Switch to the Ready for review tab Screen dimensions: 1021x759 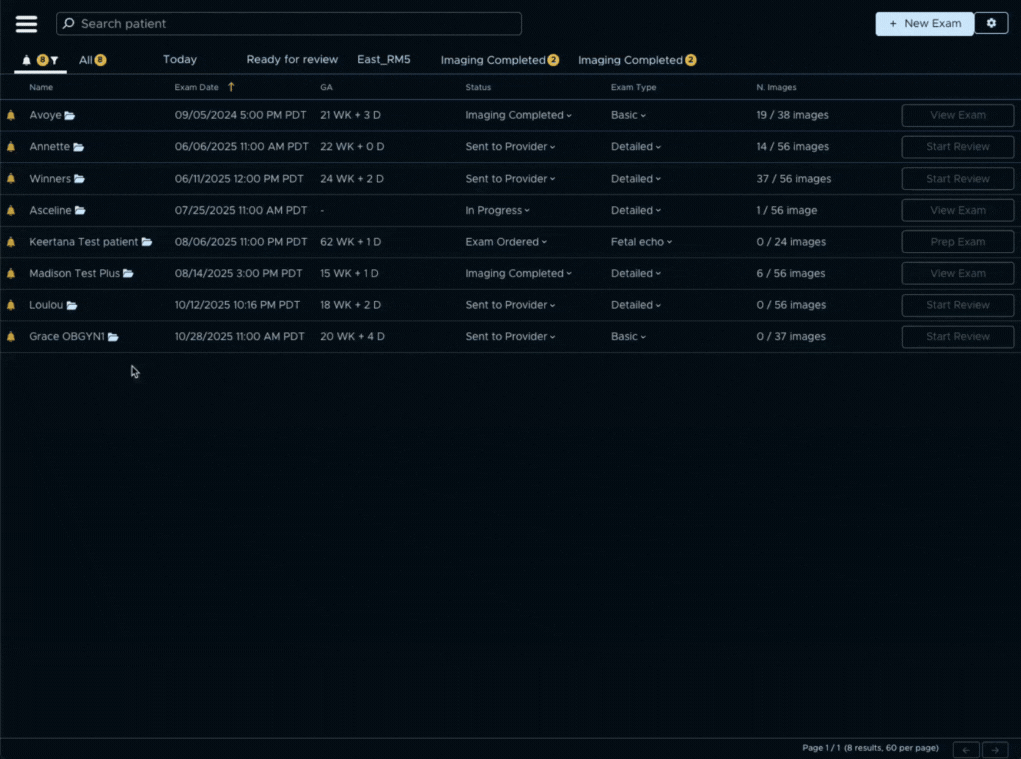(292, 60)
